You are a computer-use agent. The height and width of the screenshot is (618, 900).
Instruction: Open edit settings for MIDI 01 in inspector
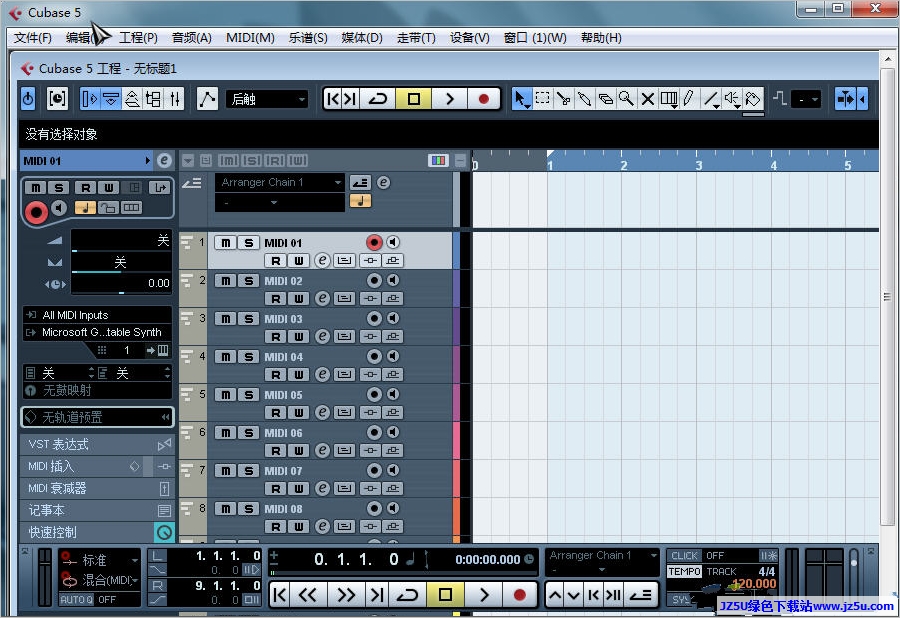pyautogui.click(x=164, y=161)
